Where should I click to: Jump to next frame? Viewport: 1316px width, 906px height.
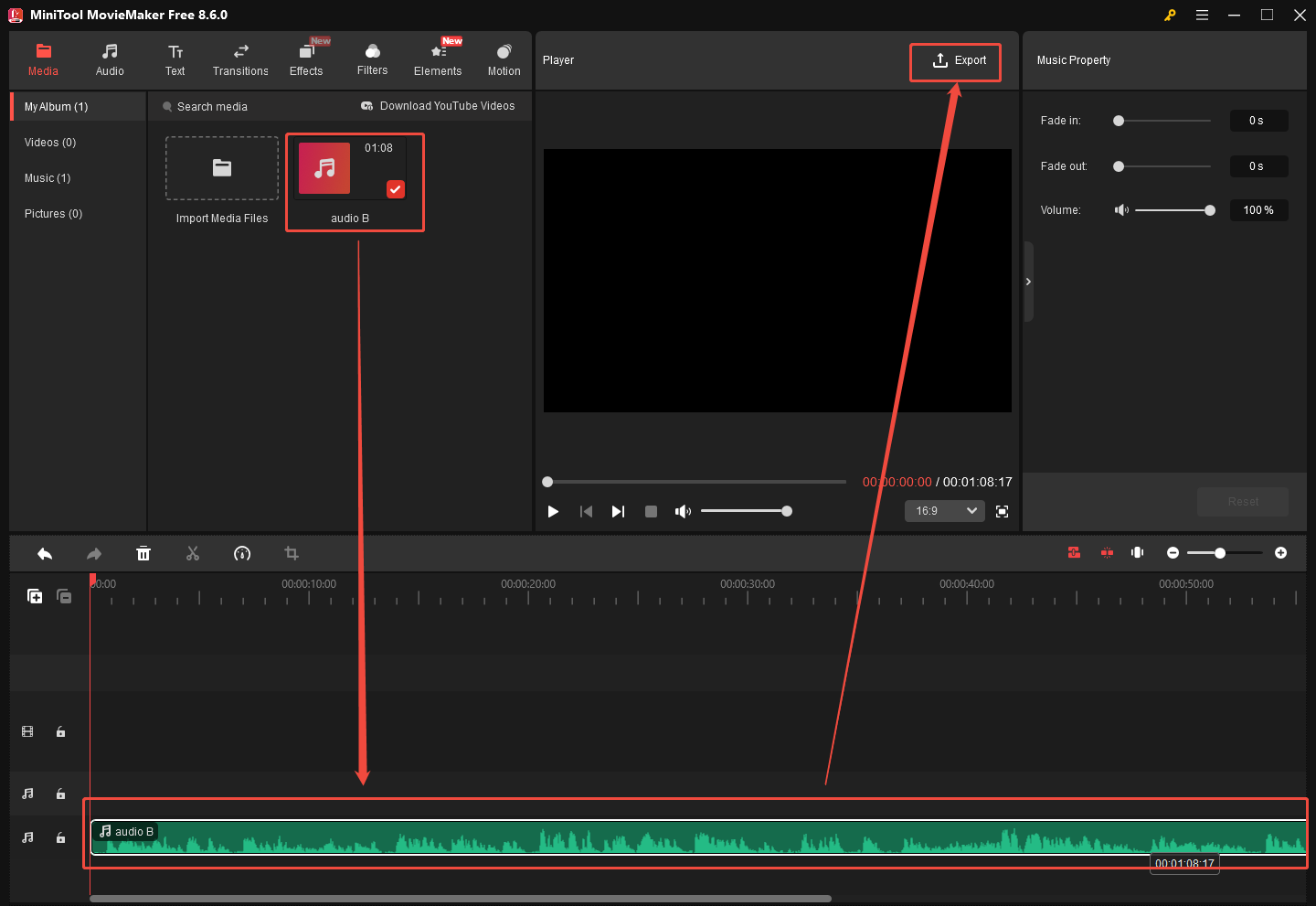point(618,511)
